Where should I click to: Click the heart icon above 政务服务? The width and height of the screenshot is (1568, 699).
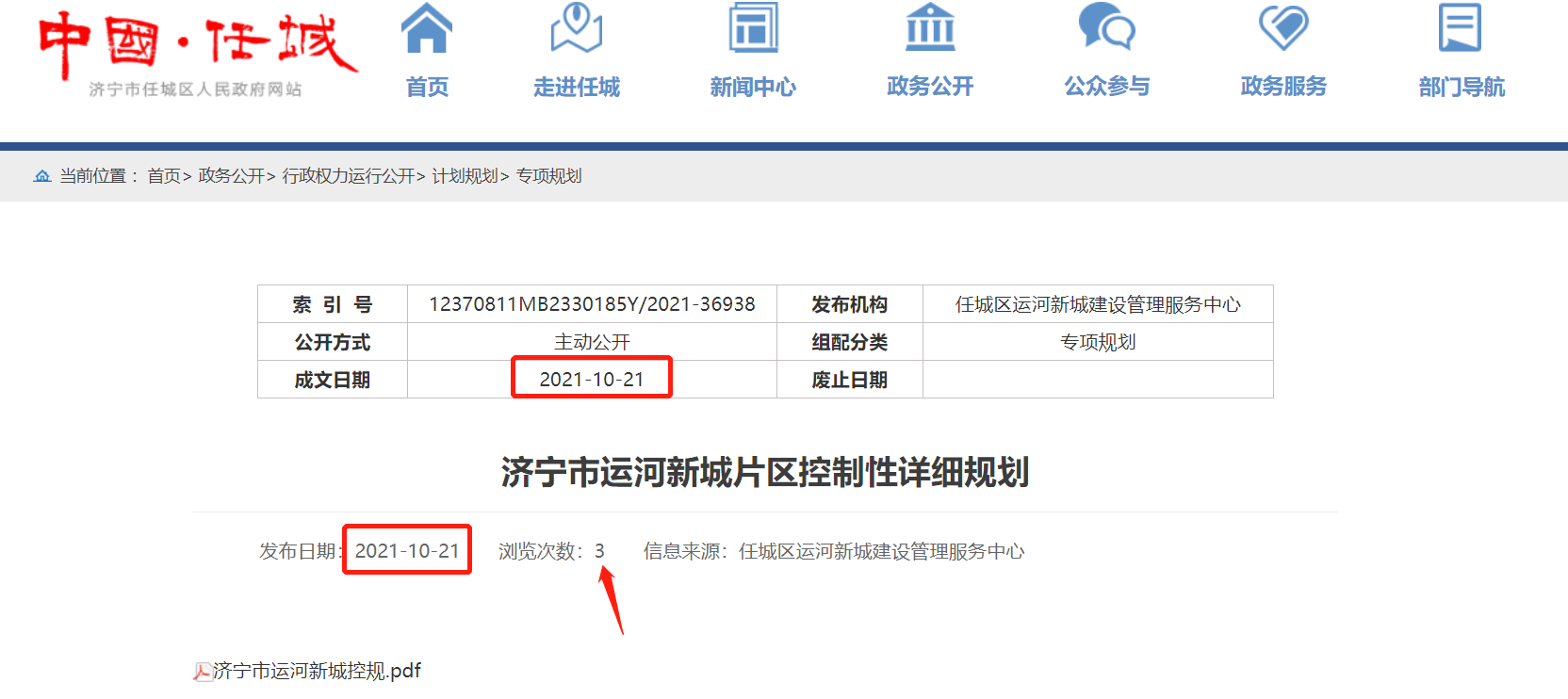click(1284, 27)
